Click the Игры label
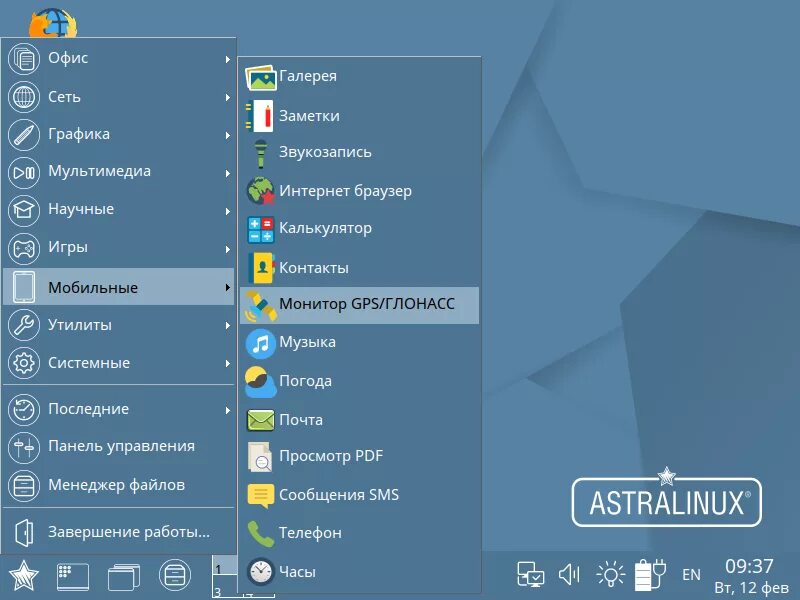 pos(68,247)
